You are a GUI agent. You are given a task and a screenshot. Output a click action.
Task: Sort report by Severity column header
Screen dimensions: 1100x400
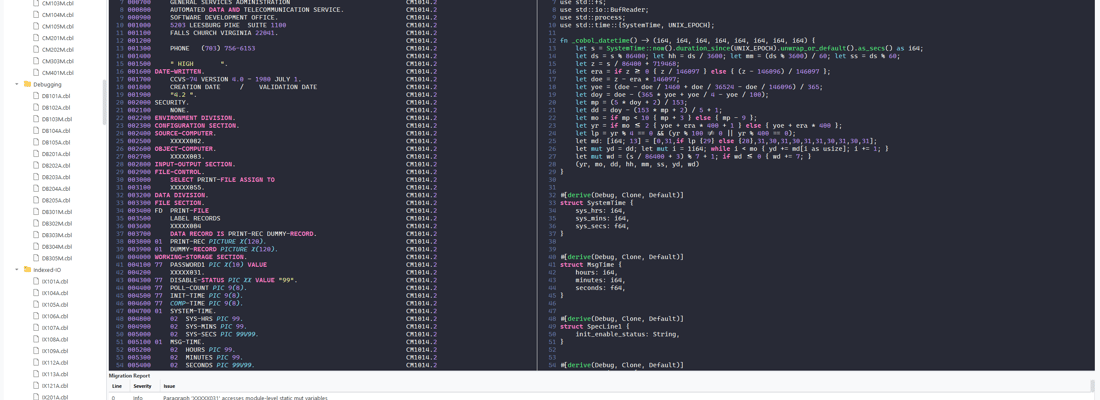click(142, 386)
